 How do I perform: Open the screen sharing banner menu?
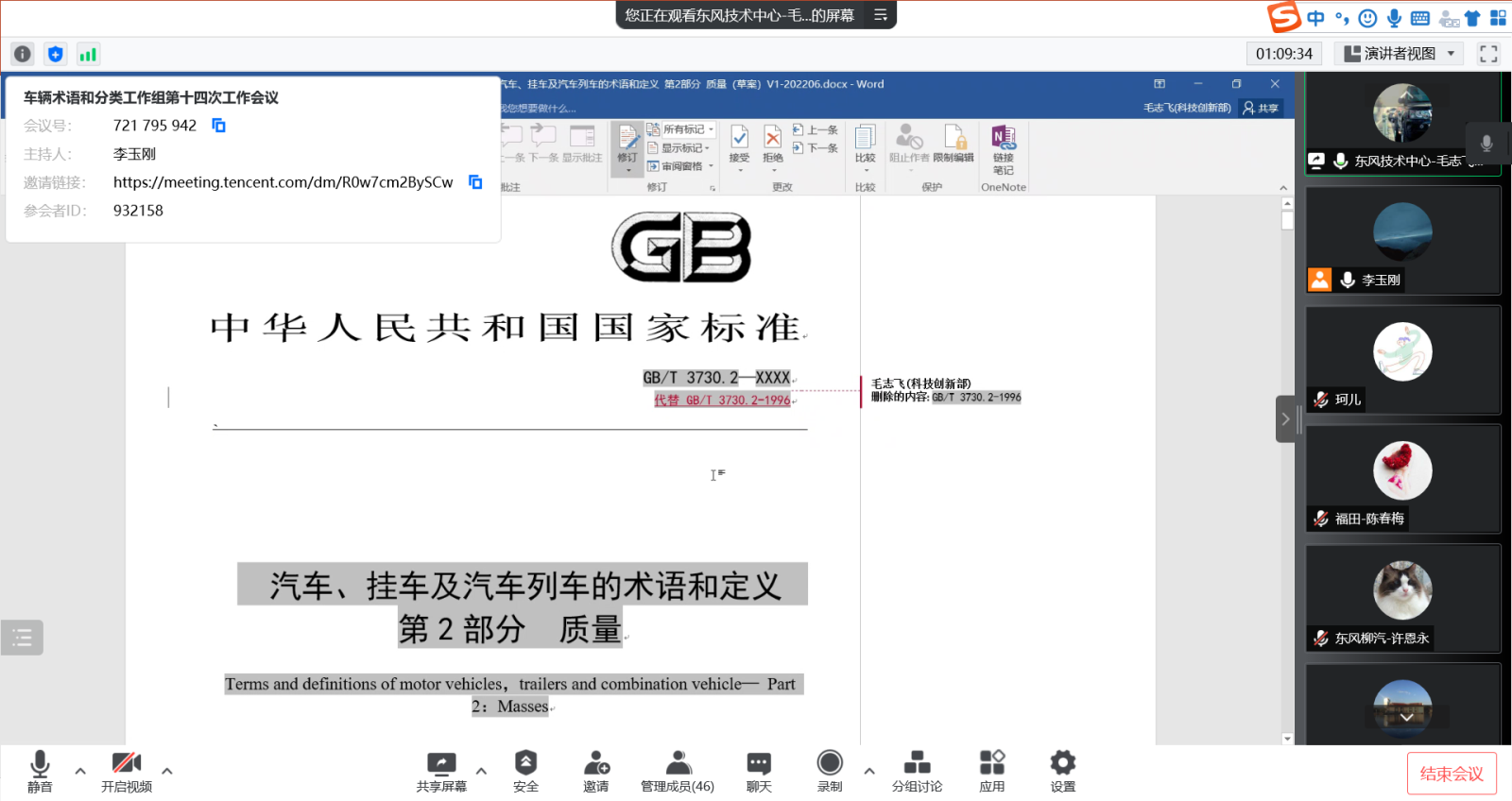pos(880,15)
